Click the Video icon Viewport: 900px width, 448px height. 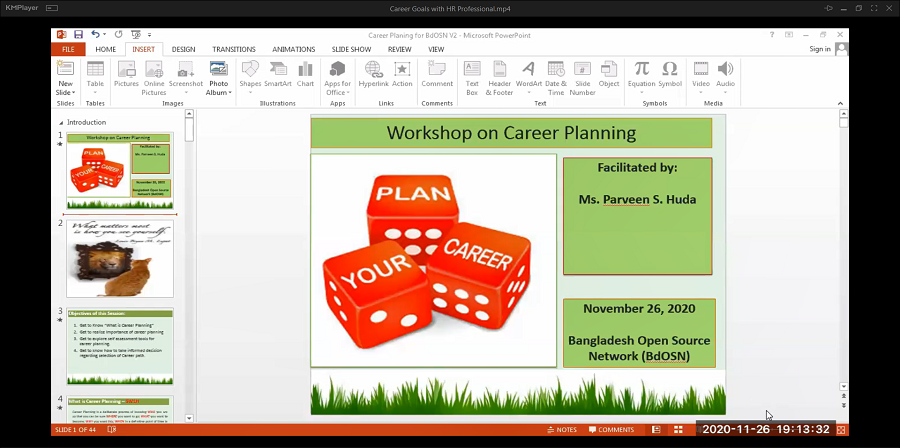click(x=700, y=69)
